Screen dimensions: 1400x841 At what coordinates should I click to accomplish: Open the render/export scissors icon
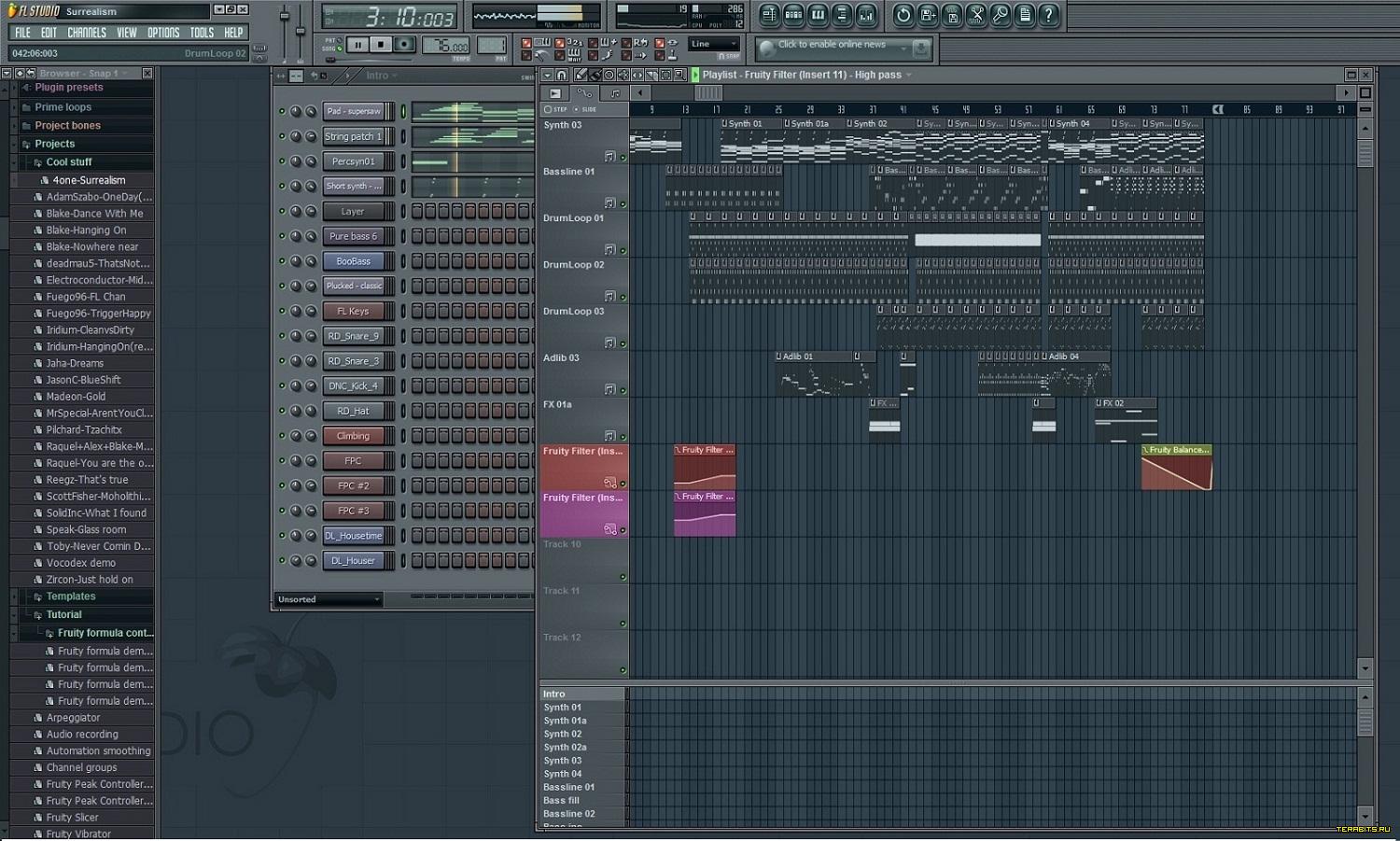976,15
